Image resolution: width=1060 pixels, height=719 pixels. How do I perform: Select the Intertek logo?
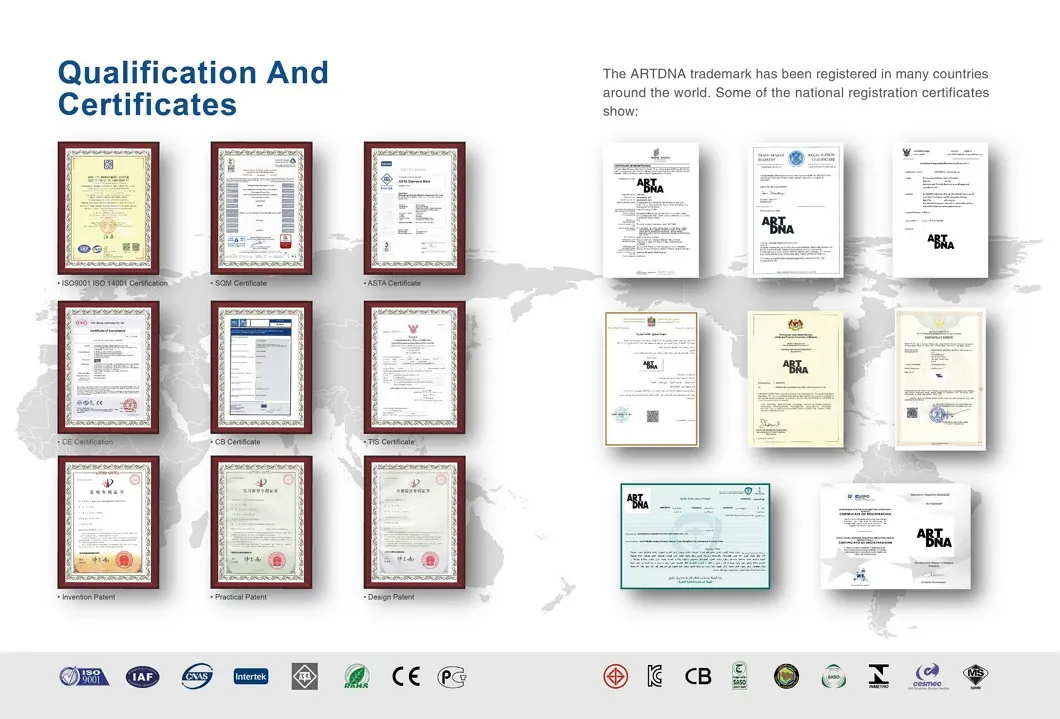coord(250,676)
